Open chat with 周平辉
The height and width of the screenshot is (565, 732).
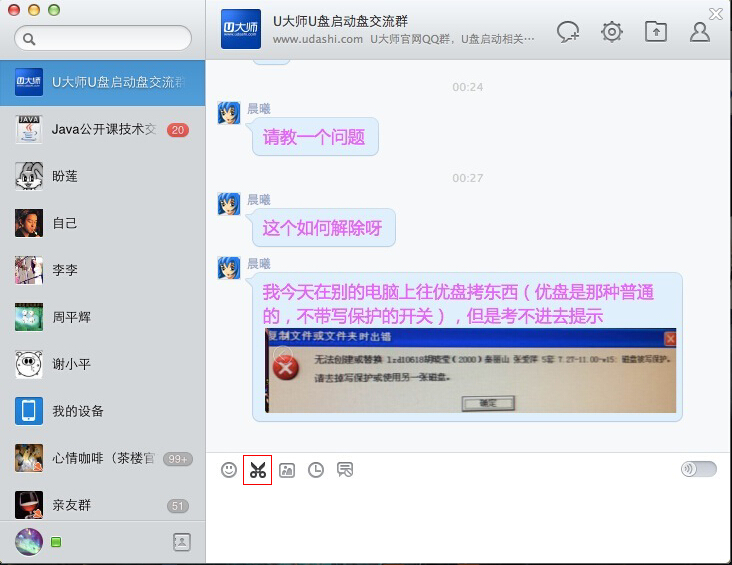[x=103, y=317]
